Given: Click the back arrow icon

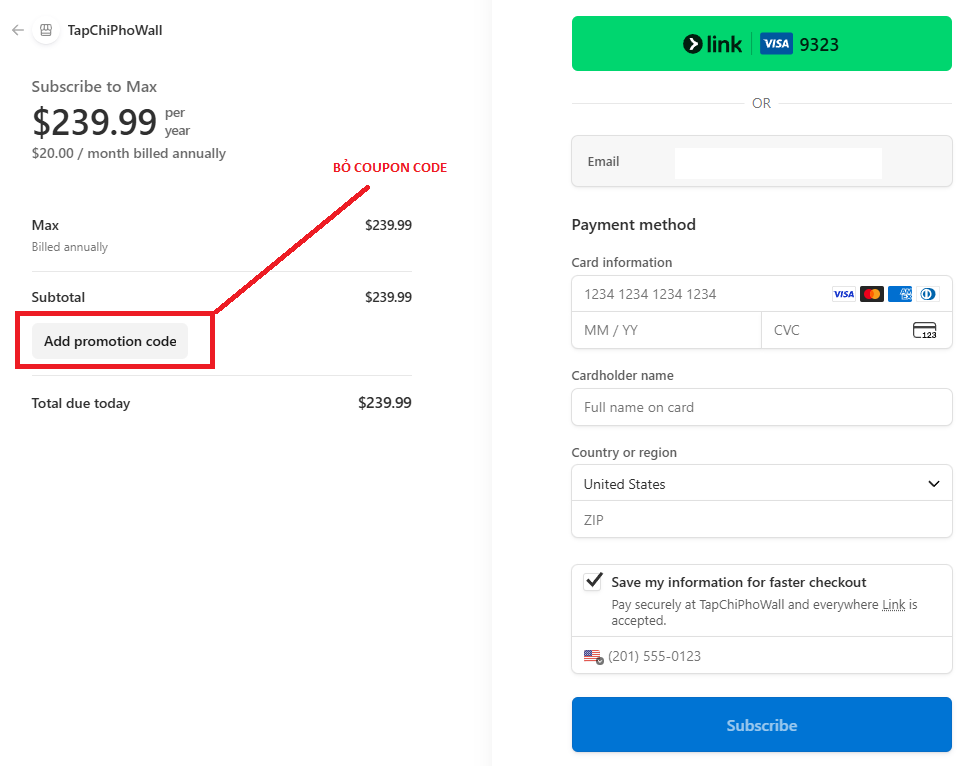Looking at the screenshot, I should pyautogui.click(x=17, y=30).
